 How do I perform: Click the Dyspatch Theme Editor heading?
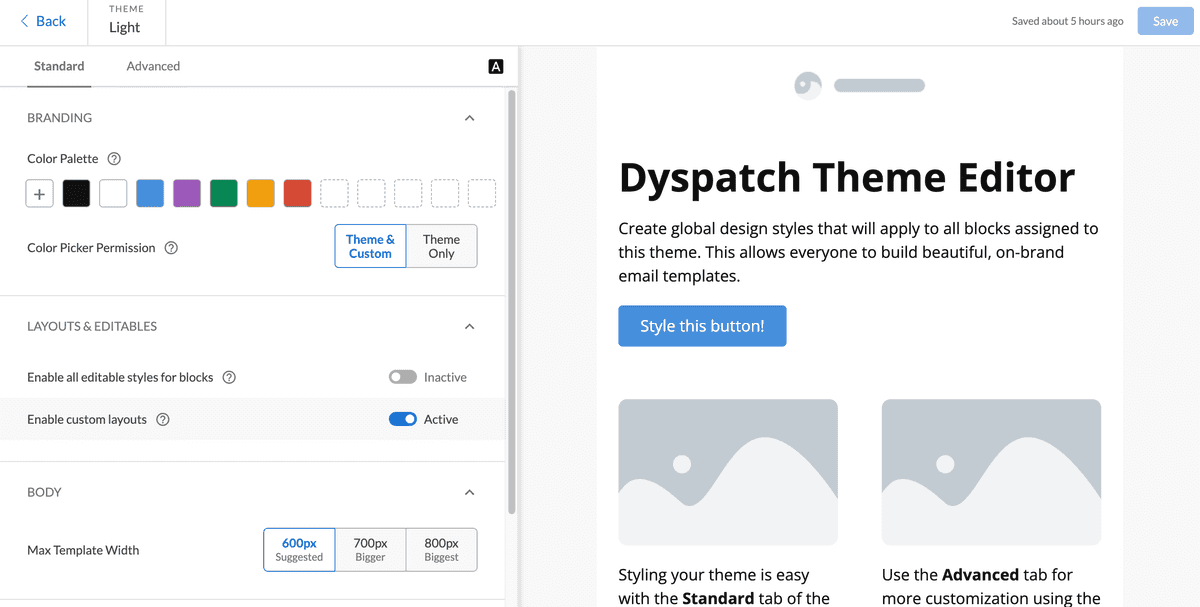847,177
